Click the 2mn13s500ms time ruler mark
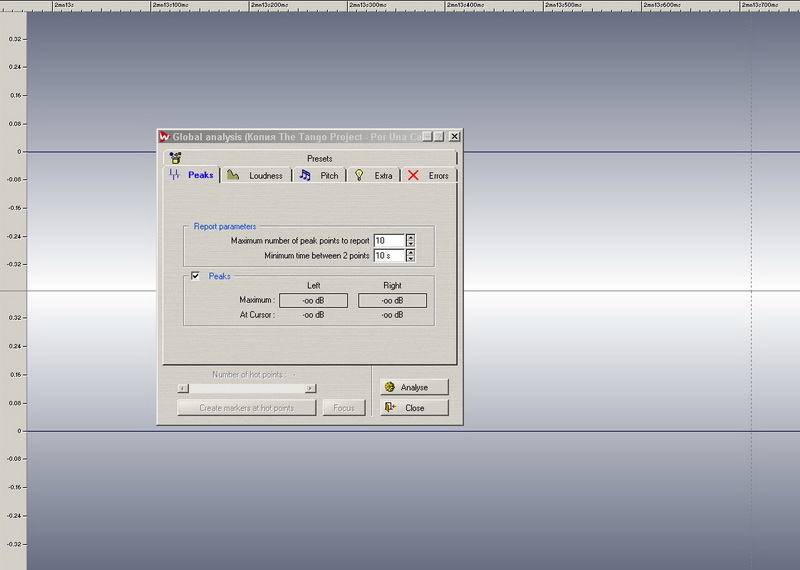 click(564, 5)
